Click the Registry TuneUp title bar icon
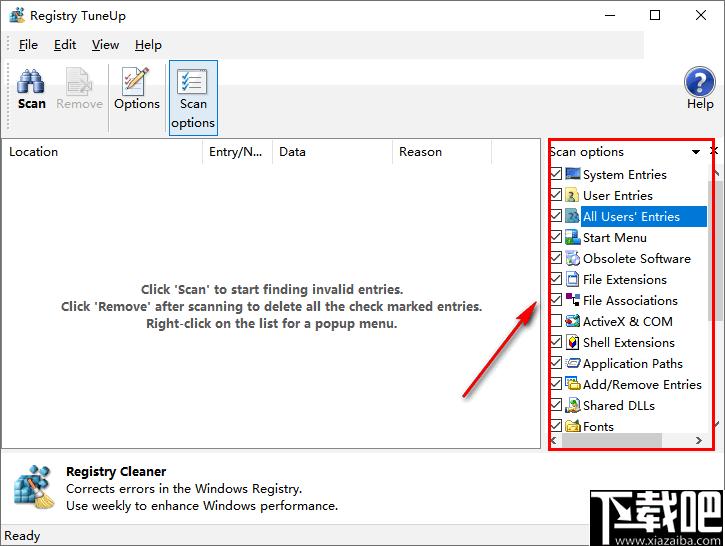The height and width of the screenshot is (546, 725). coord(17,15)
